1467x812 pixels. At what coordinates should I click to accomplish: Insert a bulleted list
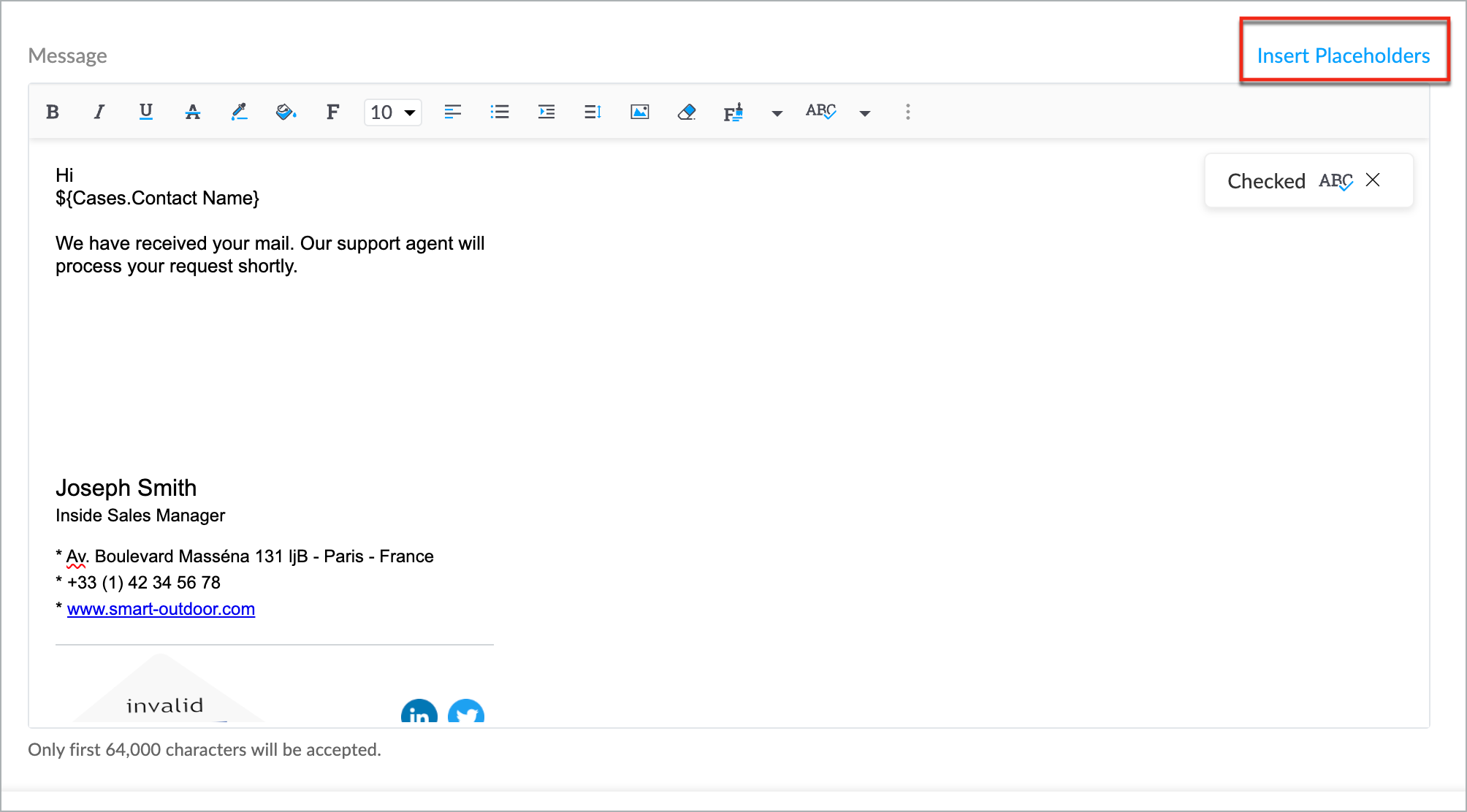click(x=500, y=112)
